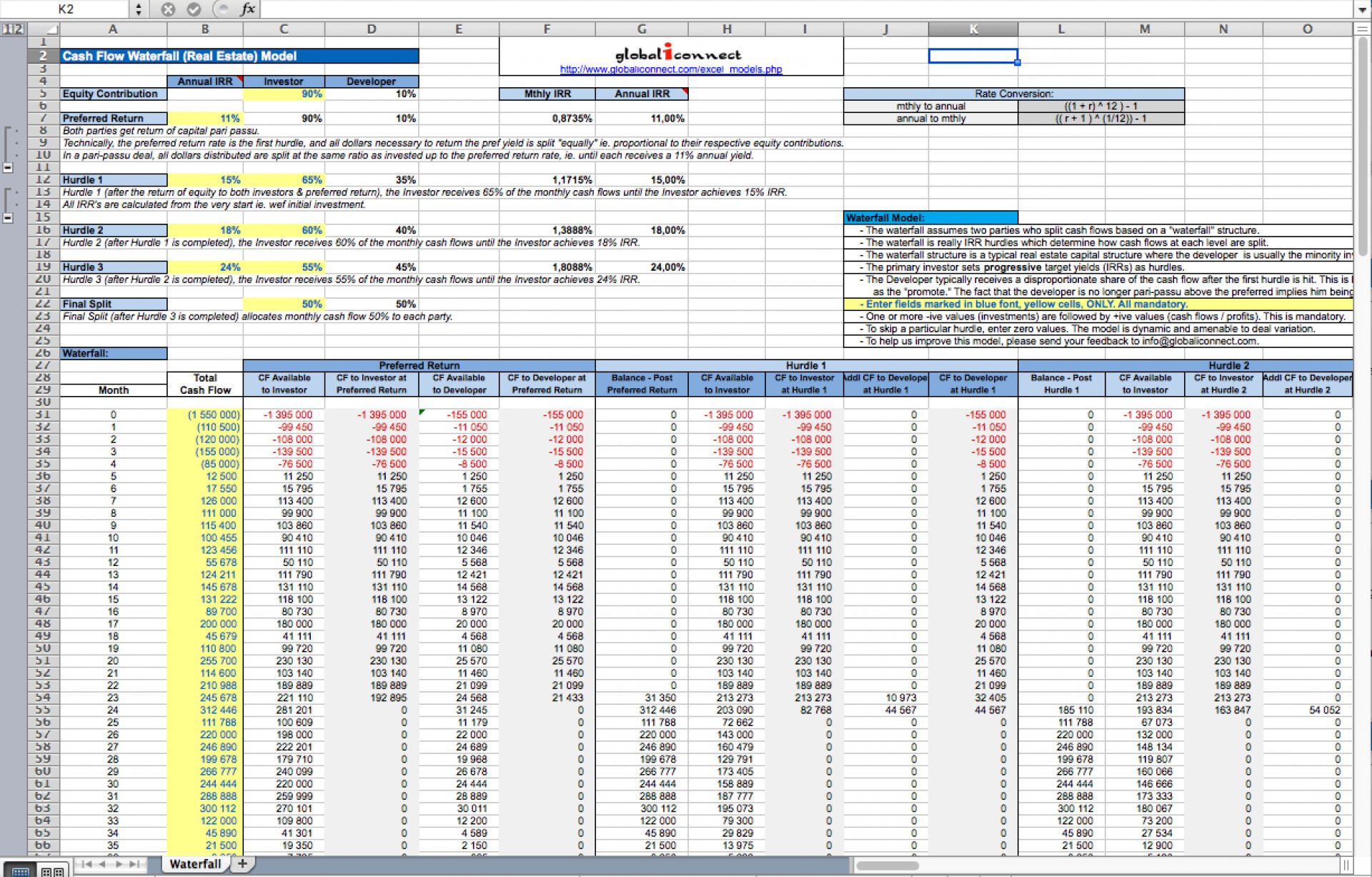This screenshot has width=1372, height=877.
Task: Click the title cell Cash Flow Waterfall Model
Action: click(x=239, y=56)
